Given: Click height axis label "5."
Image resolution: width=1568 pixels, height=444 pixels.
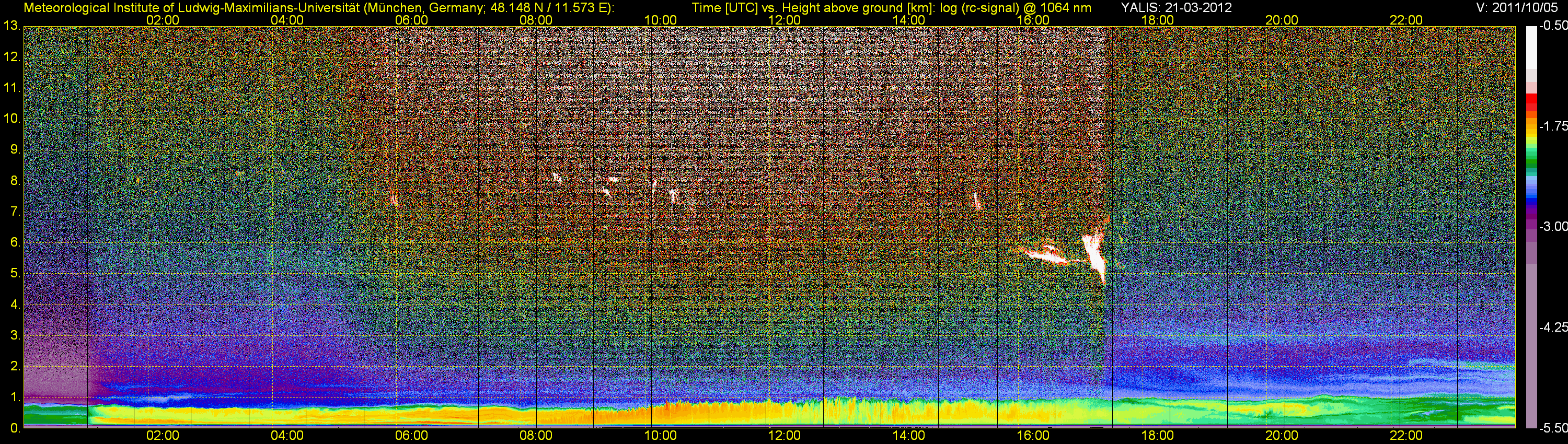Looking at the screenshot, I should tap(15, 274).
